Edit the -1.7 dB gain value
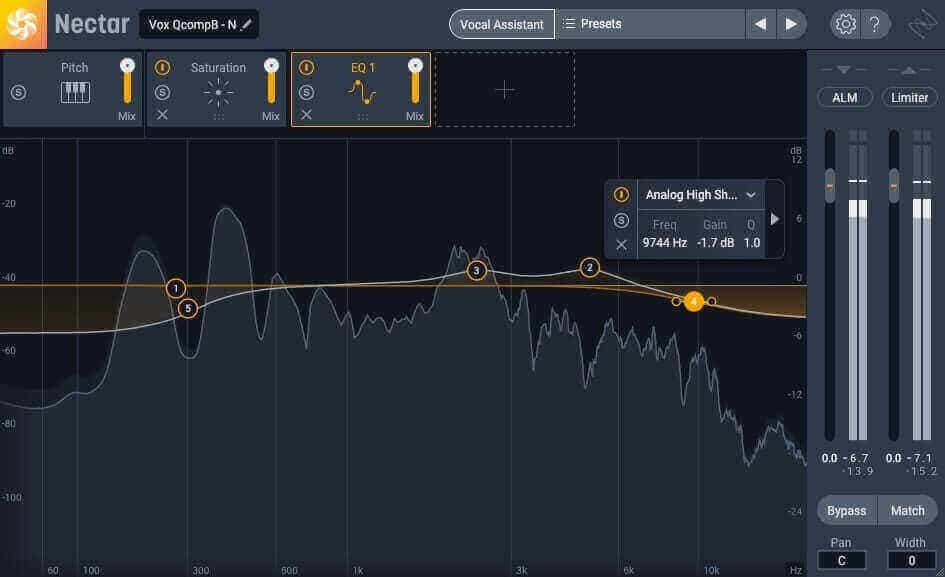Screen dimensions: 945x577 [715, 242]
